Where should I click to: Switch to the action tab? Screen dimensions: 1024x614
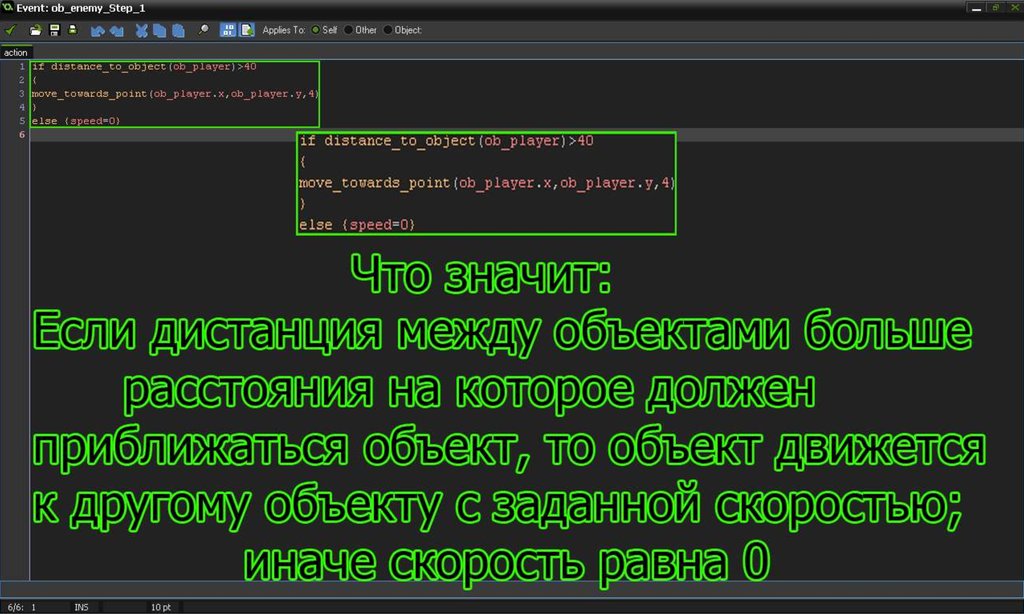[x=16, y=52]
